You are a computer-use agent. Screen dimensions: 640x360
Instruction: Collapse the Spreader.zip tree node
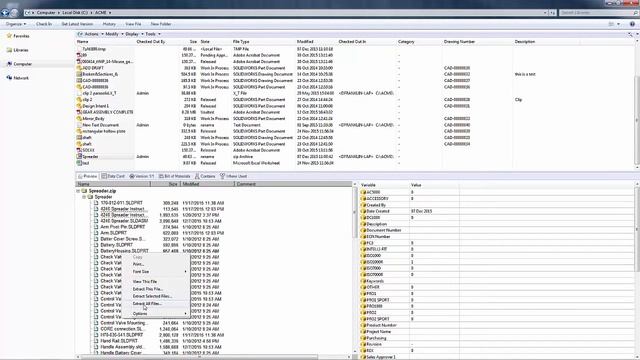pyautogui.click(x=78, y=191)
